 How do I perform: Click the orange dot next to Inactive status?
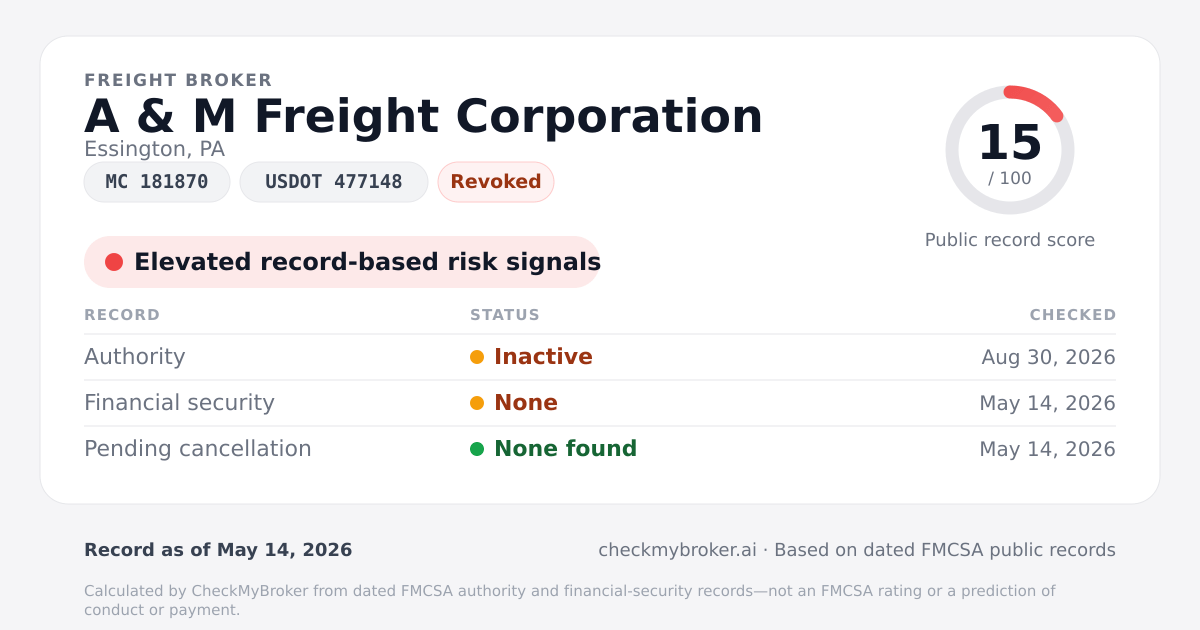pyautogui.click(x=477, y=357)
